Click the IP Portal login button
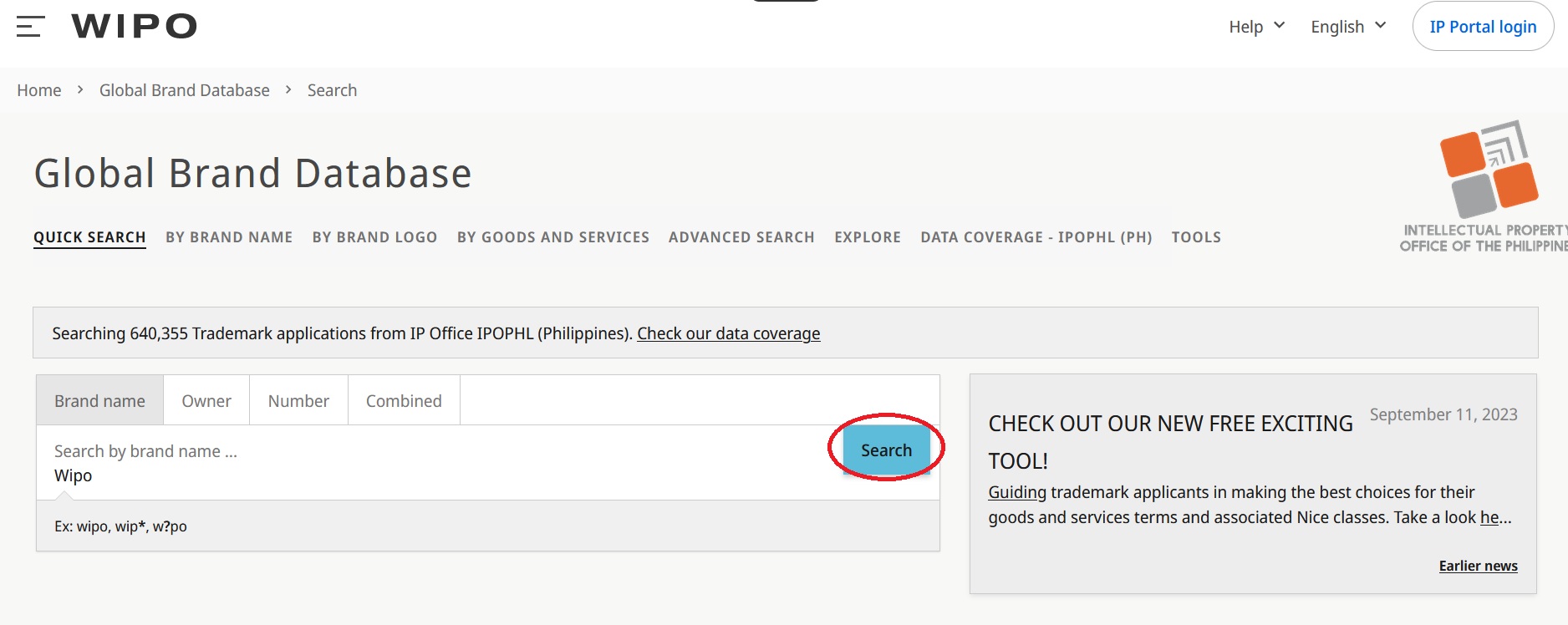This screenshot has width=1568, height=625. click(1482, 27)
